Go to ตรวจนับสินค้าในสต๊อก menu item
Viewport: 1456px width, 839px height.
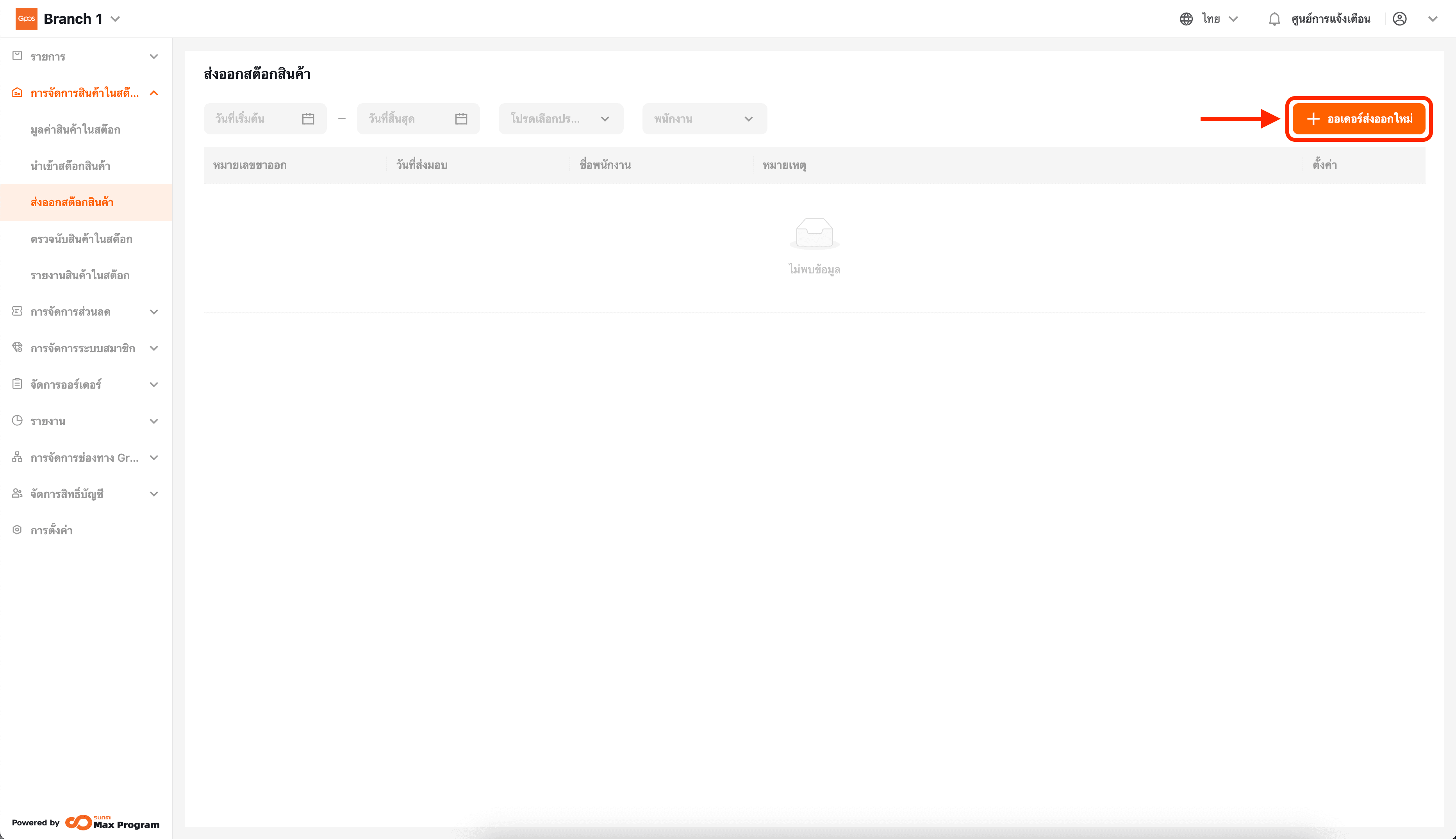coord(81,239)
